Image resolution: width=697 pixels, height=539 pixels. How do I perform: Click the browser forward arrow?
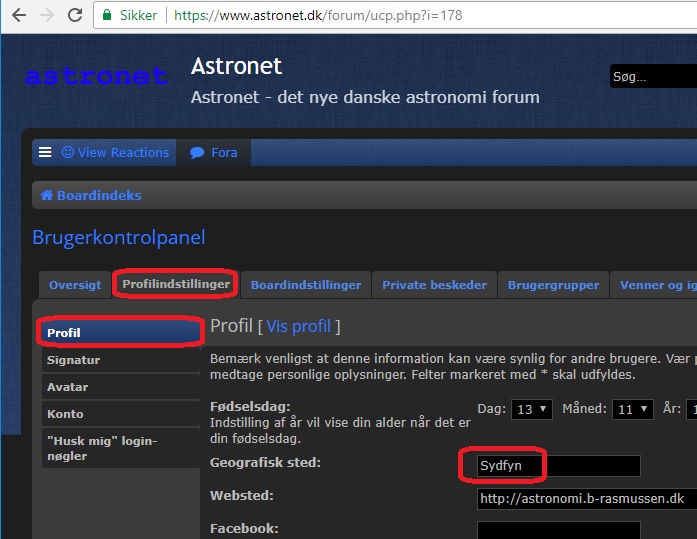pyautogui.click(x=47, y=15)
